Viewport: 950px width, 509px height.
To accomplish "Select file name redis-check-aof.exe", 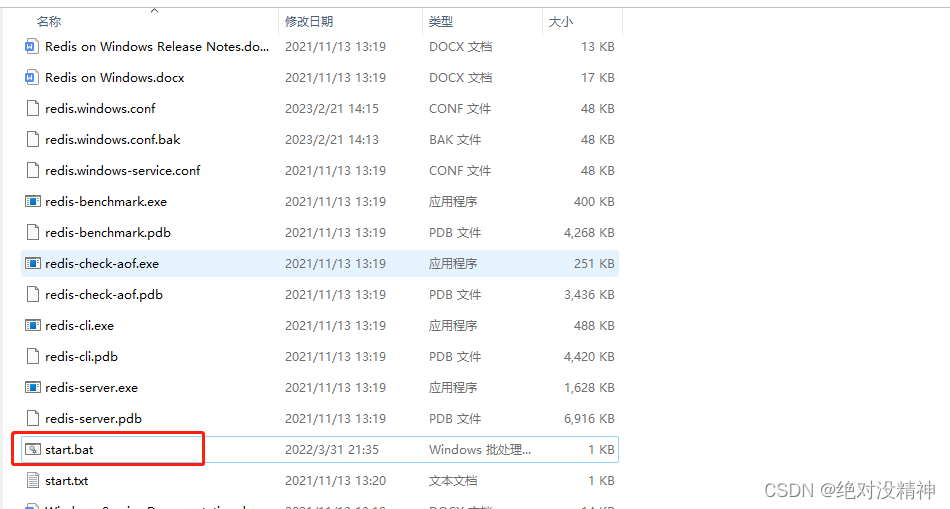I will coord(102,264).
